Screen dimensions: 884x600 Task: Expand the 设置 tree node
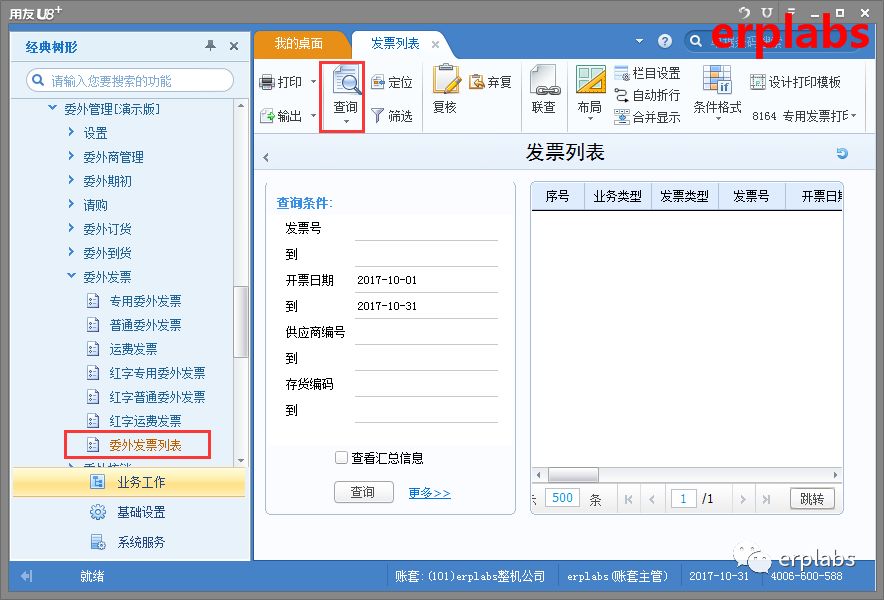(71, 132)
